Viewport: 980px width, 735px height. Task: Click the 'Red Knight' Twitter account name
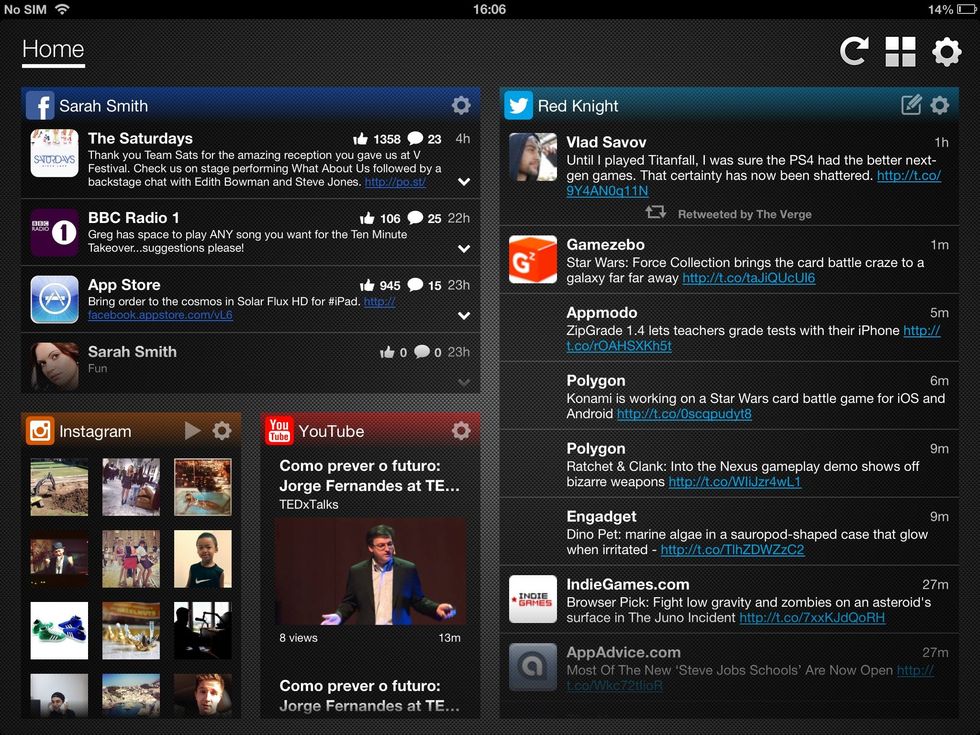(x=578, y=106)
